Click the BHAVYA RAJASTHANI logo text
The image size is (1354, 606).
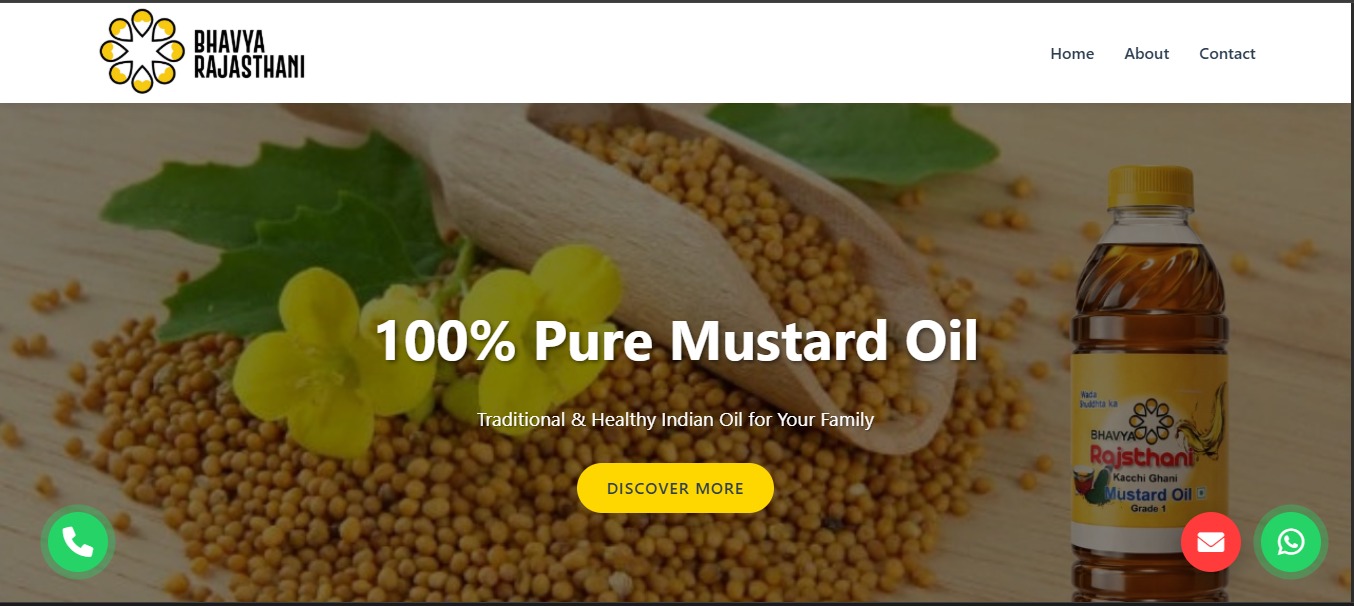click(248, 54)
